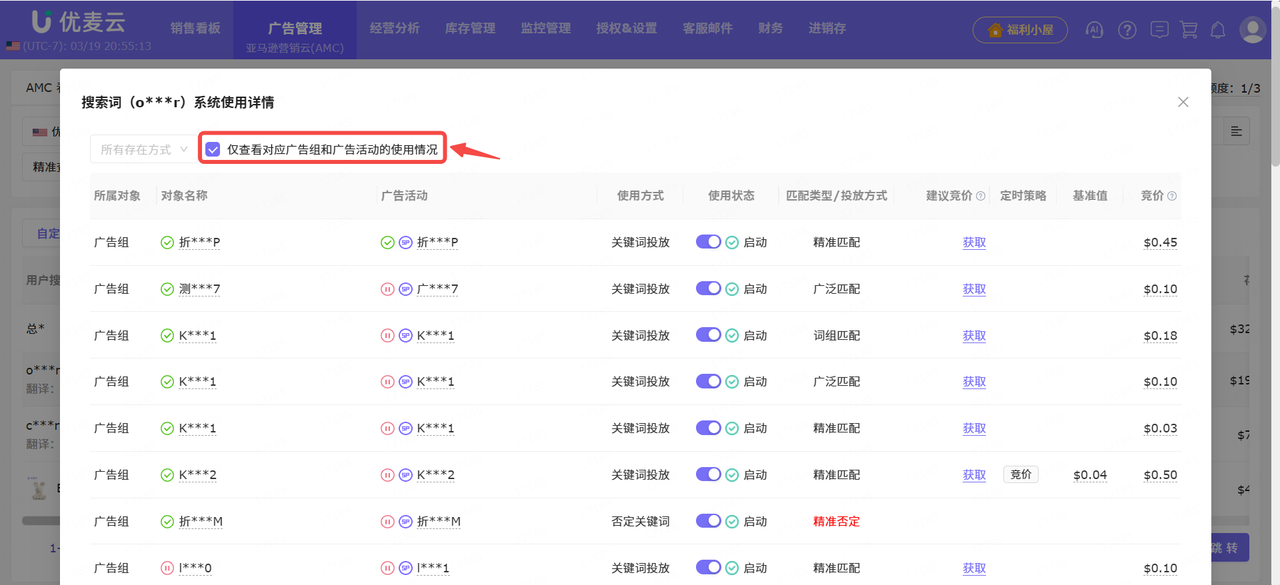This screenshot has width=1280, height=585.
Task: Disable the launch toggle on 折***P row
Action: pos(709,241)
